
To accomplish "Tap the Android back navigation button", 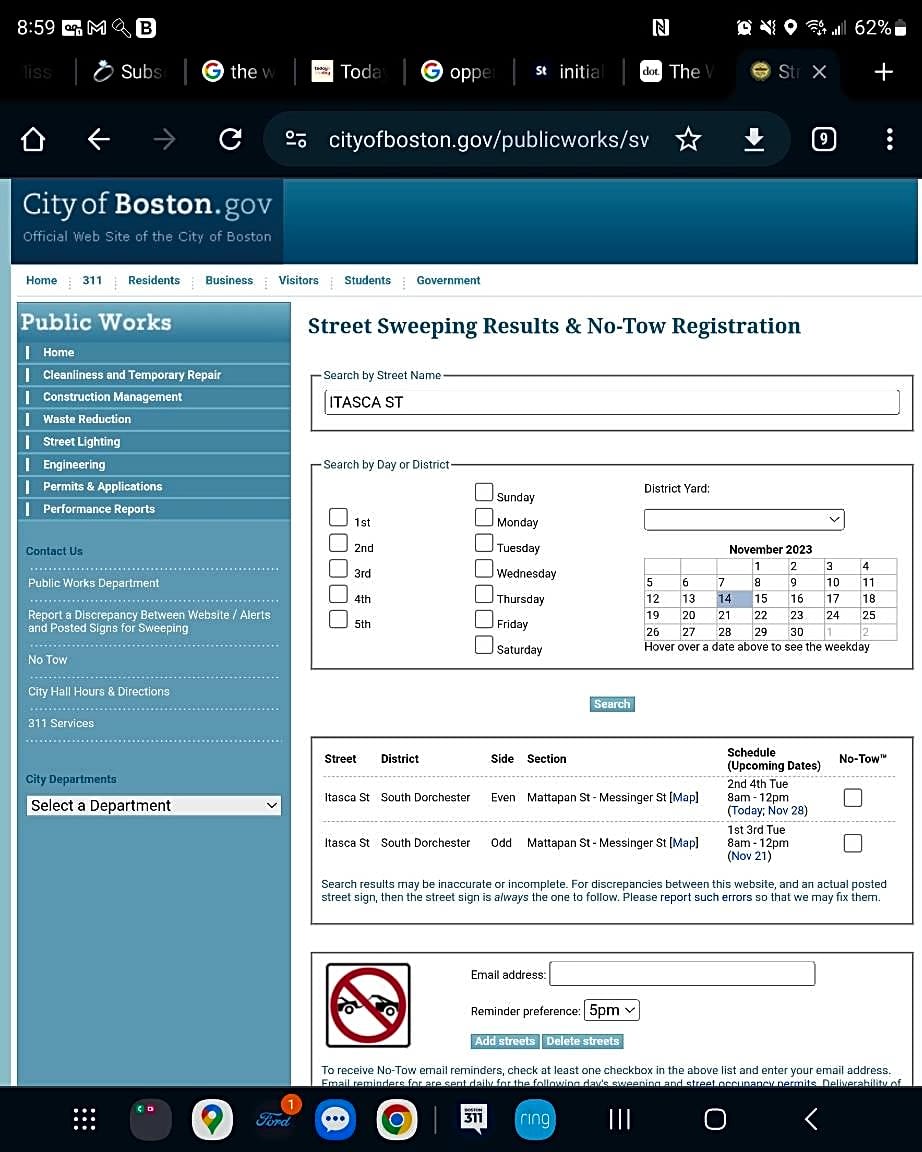I will coord(811,1119).
